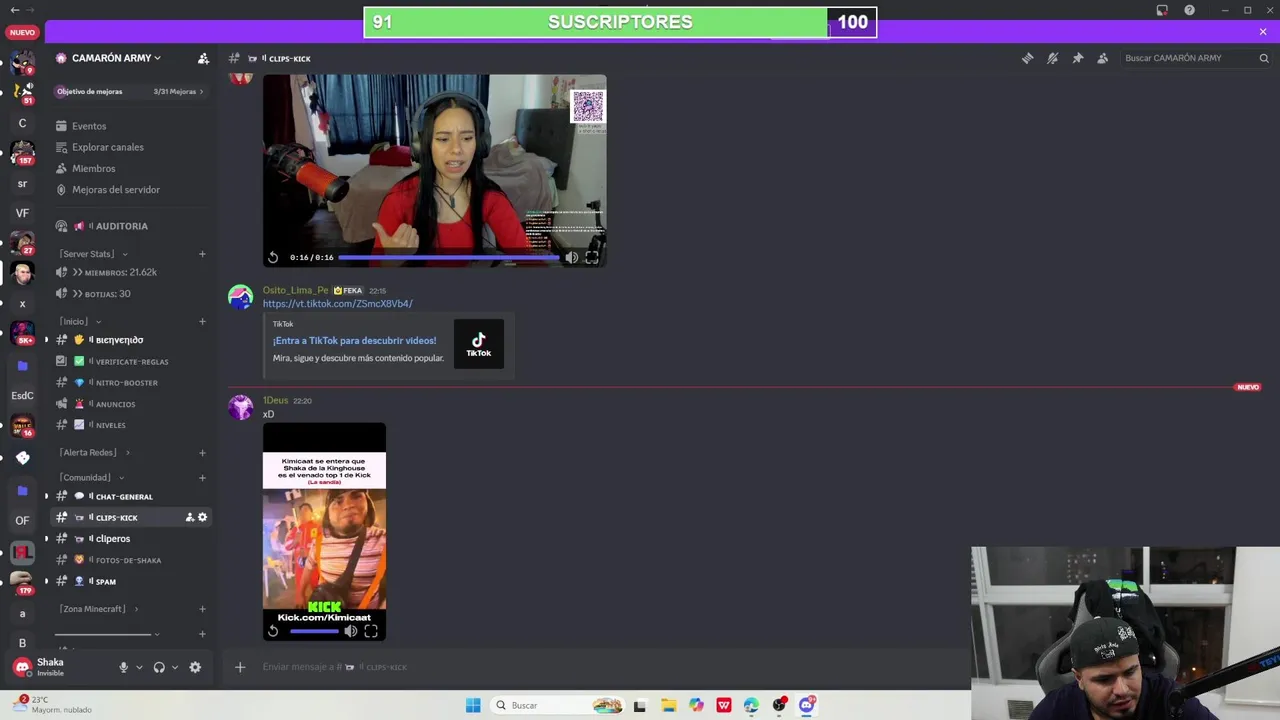Expand the Alerta Redes category
This screenshot has width=1280, height=720.
pyautogui.click(x=94, y=452)
